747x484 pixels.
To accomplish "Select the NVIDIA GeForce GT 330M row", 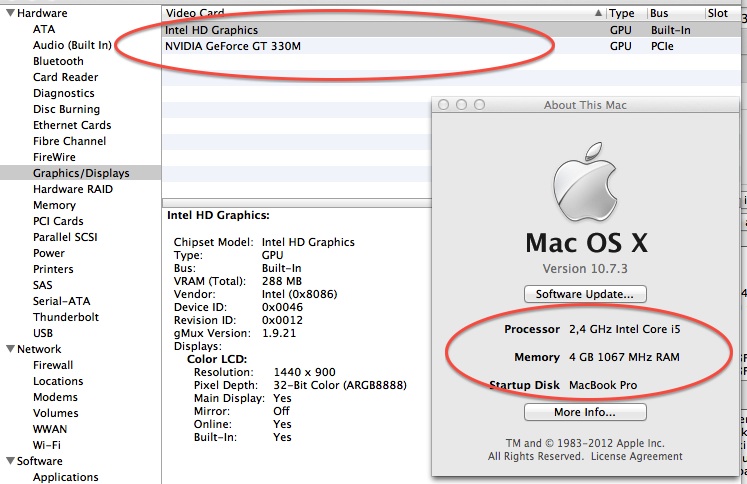I will tap(451, 46).
